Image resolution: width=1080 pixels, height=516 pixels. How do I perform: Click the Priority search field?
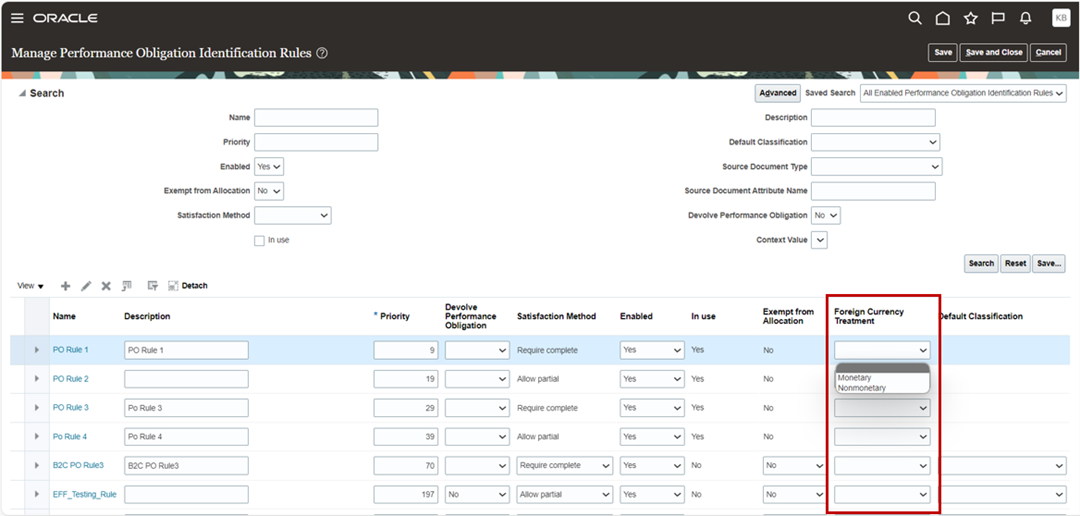tap(316, 142)
